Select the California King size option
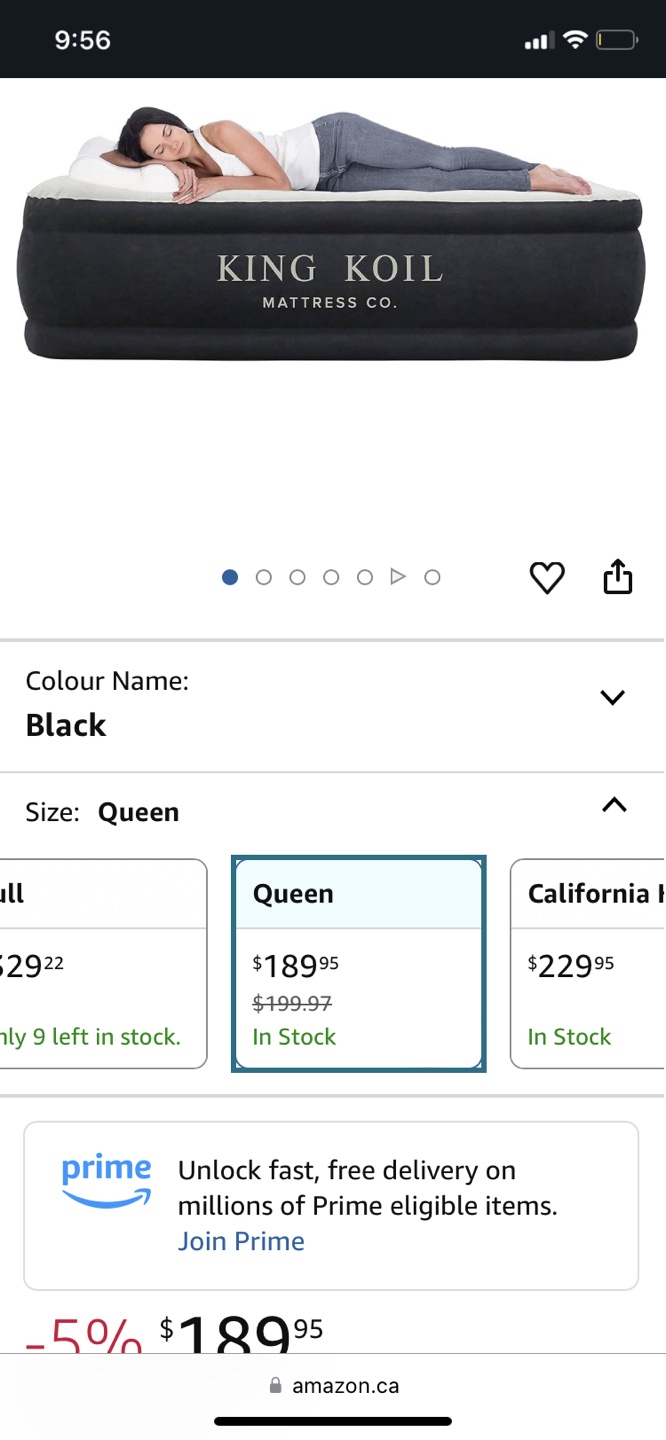Viewport: 666px width, 1440px height. (x=588, y=964)
